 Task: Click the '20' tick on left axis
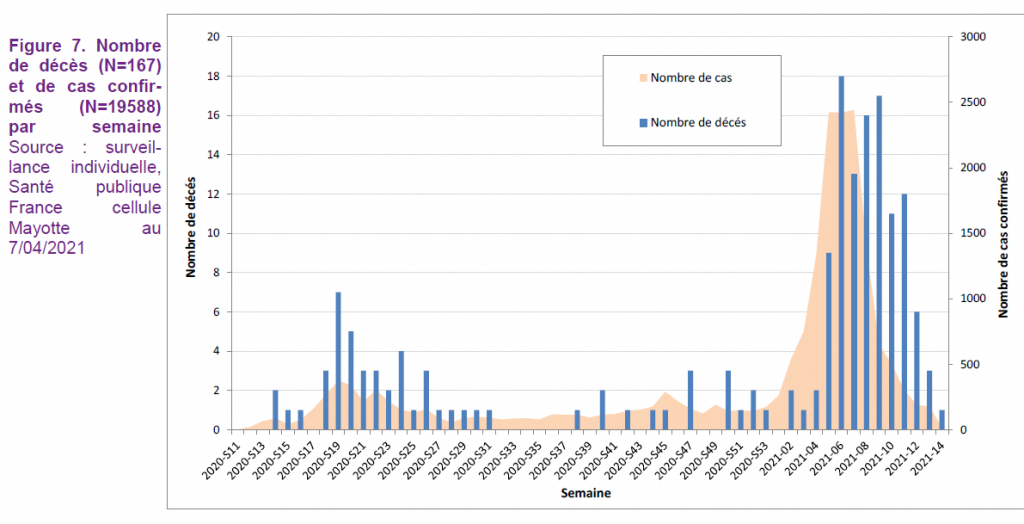pos(212,37)
